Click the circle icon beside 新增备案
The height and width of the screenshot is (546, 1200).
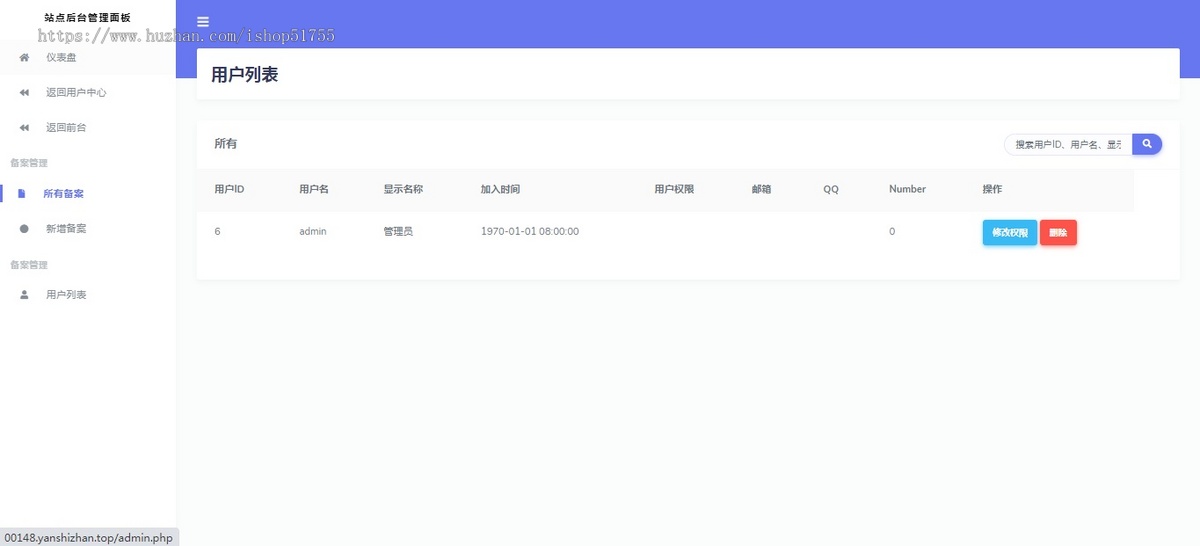24,229
